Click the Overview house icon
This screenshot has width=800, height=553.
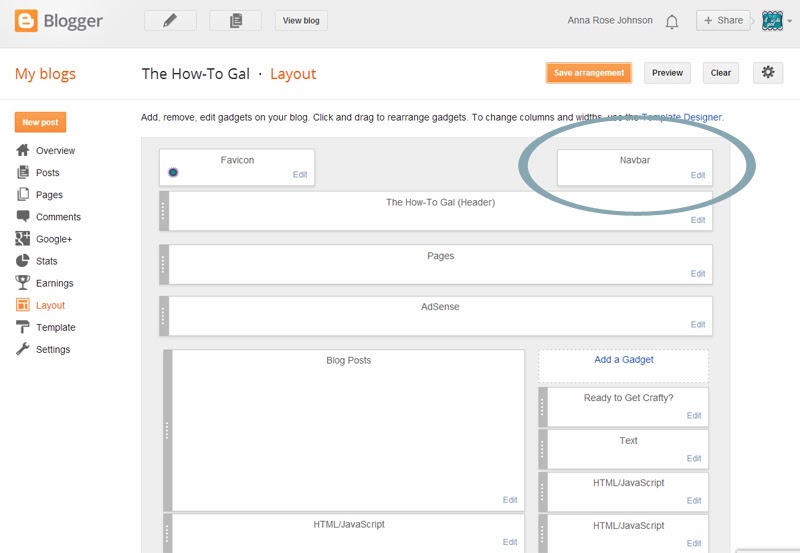22,150
